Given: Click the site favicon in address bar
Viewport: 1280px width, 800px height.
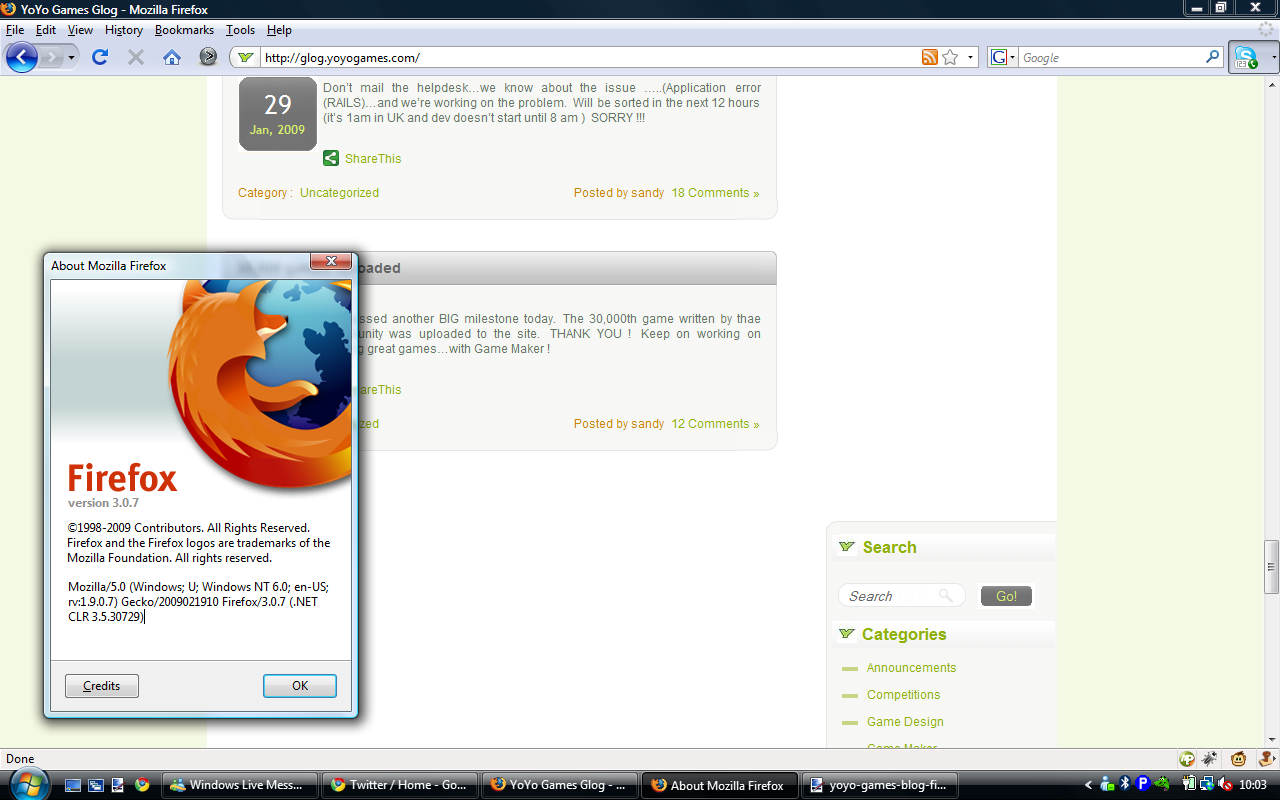Looking at the screenshot, I should [x=245, y=58].
